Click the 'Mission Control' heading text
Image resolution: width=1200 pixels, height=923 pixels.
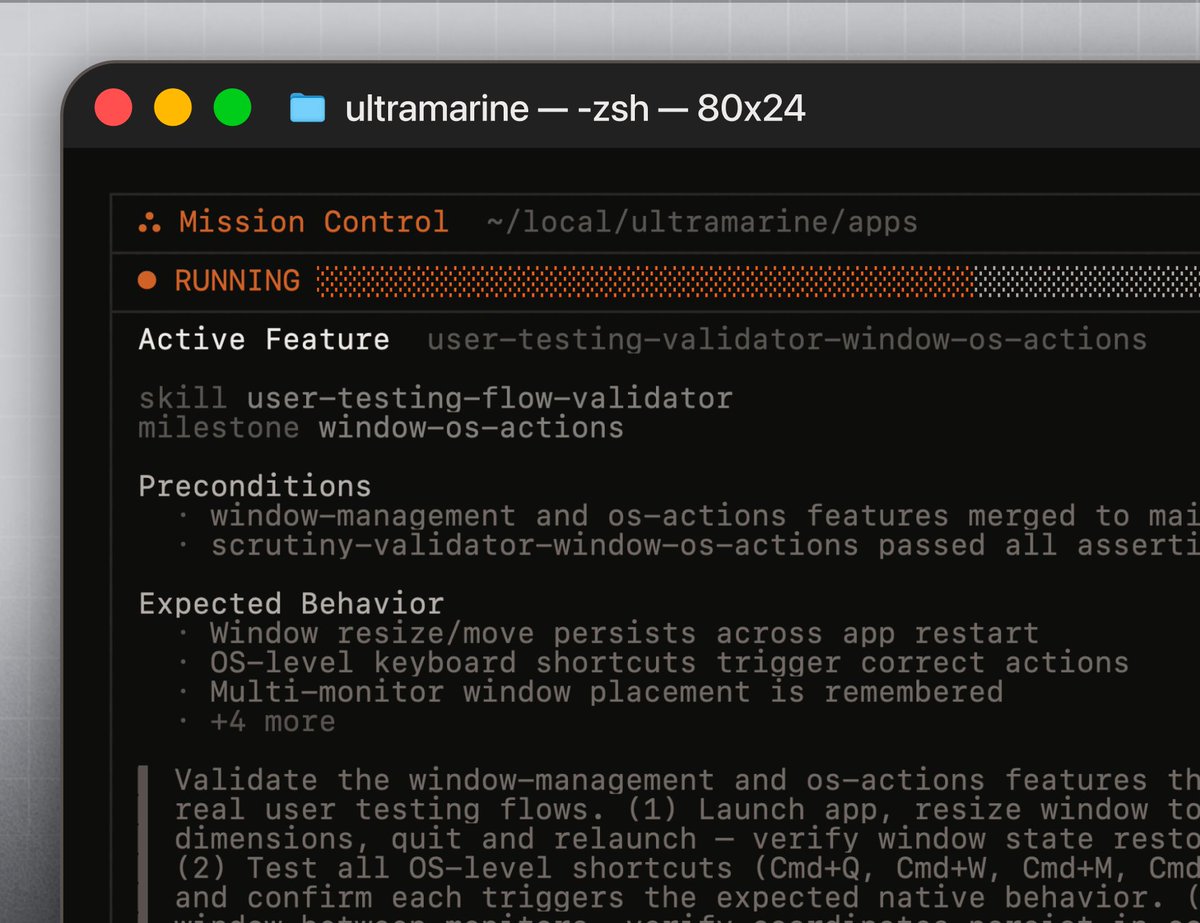tap(313, 222)
